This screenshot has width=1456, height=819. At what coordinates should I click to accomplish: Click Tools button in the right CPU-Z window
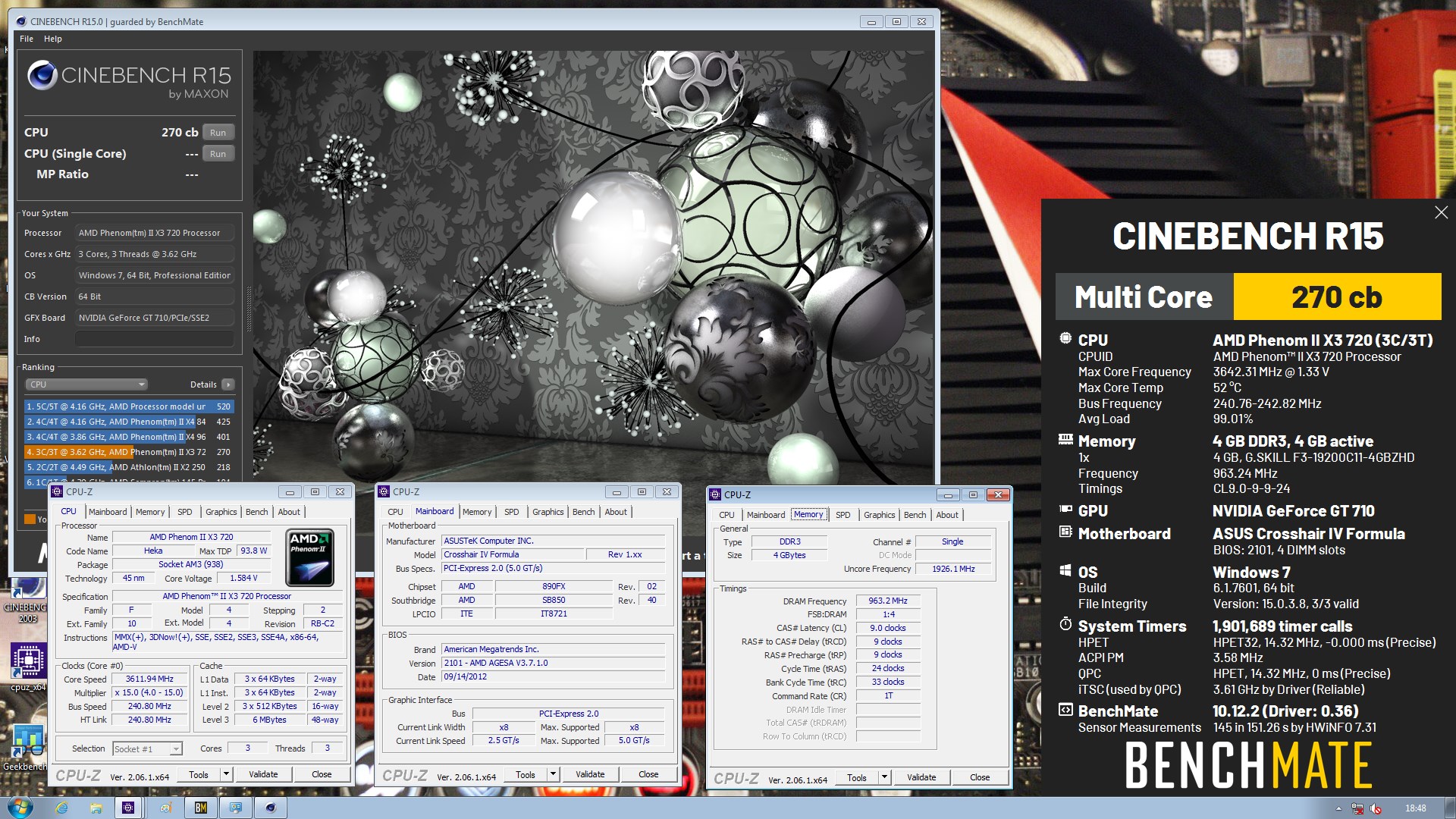[857, 777]
